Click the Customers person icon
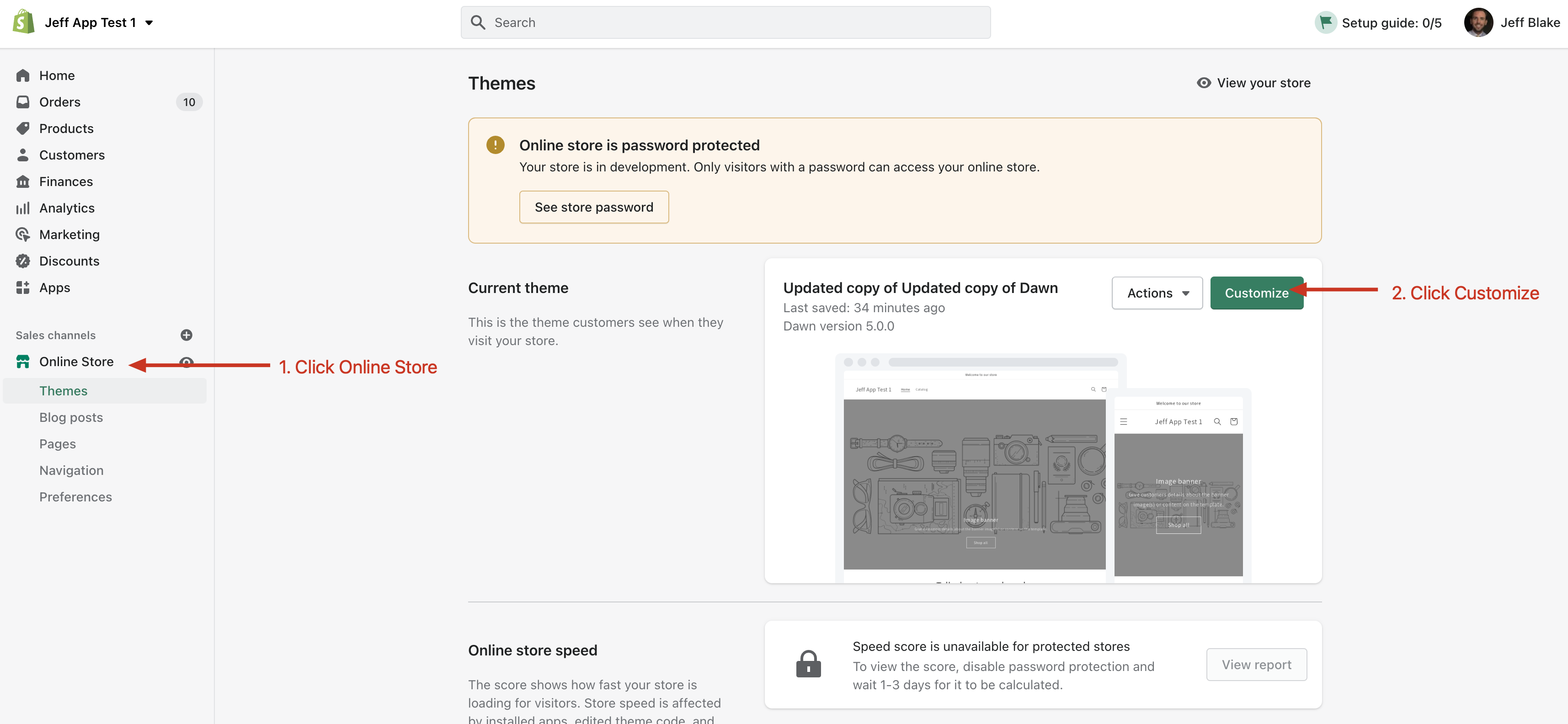Screen dimensions: 1568x724 [x=23, y=154]
